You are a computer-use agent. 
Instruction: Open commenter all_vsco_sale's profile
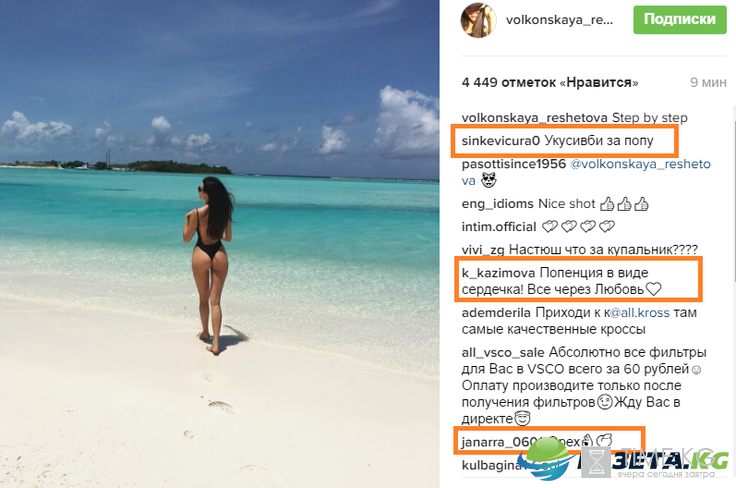tap(503, 352)
